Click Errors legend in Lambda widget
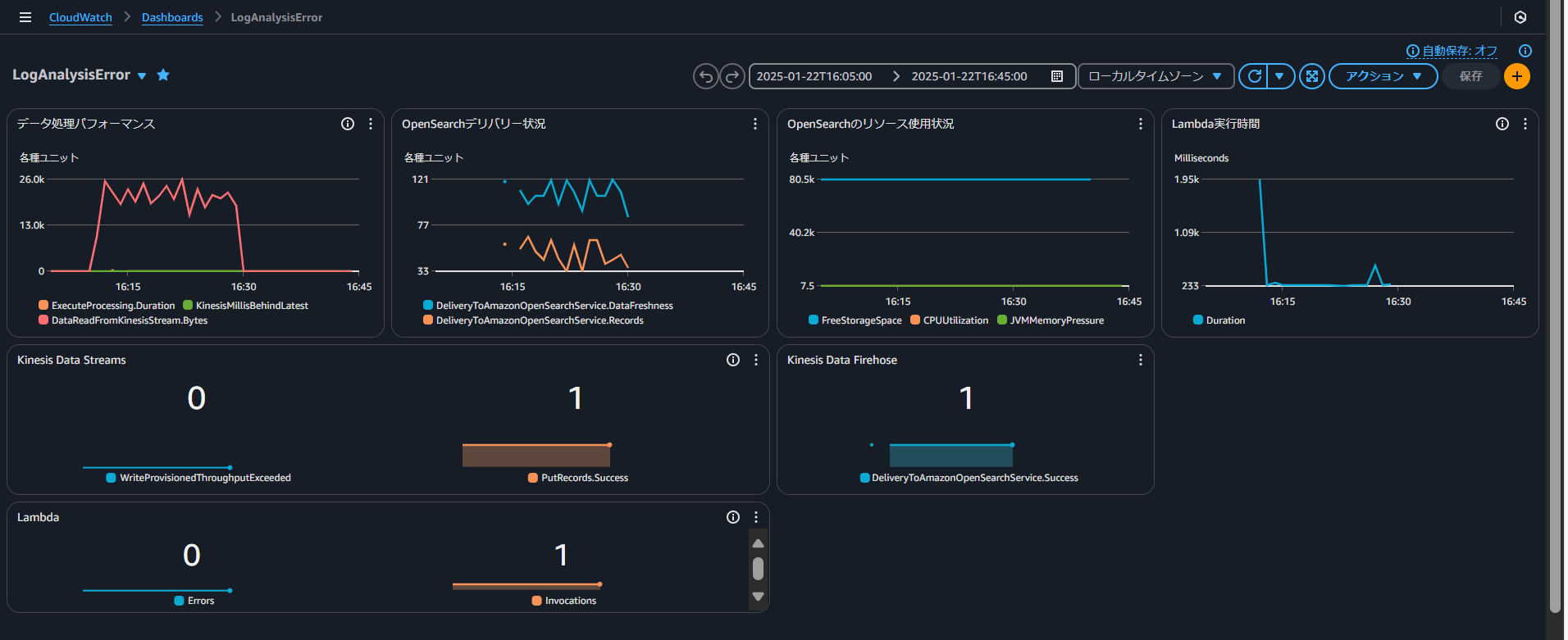 click(194, 601)
